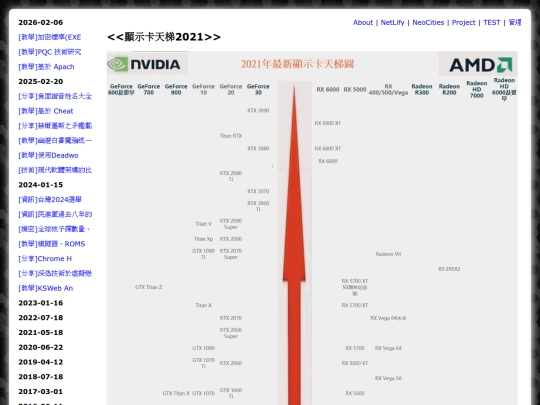
Task: Click the RX 5600 XT entry
Action: pos(355,363)
